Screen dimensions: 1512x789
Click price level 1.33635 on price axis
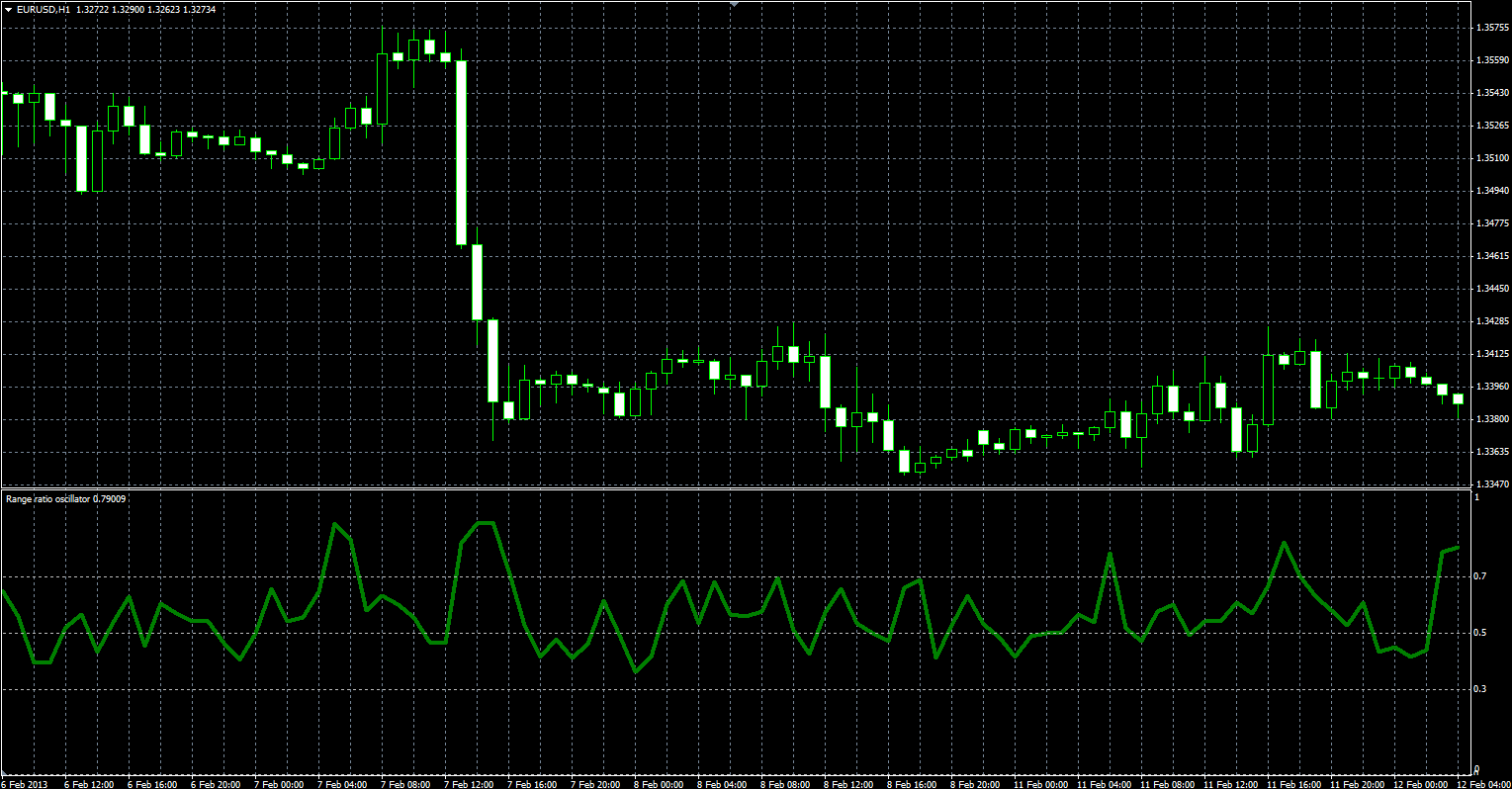[x=1491, y=452]
